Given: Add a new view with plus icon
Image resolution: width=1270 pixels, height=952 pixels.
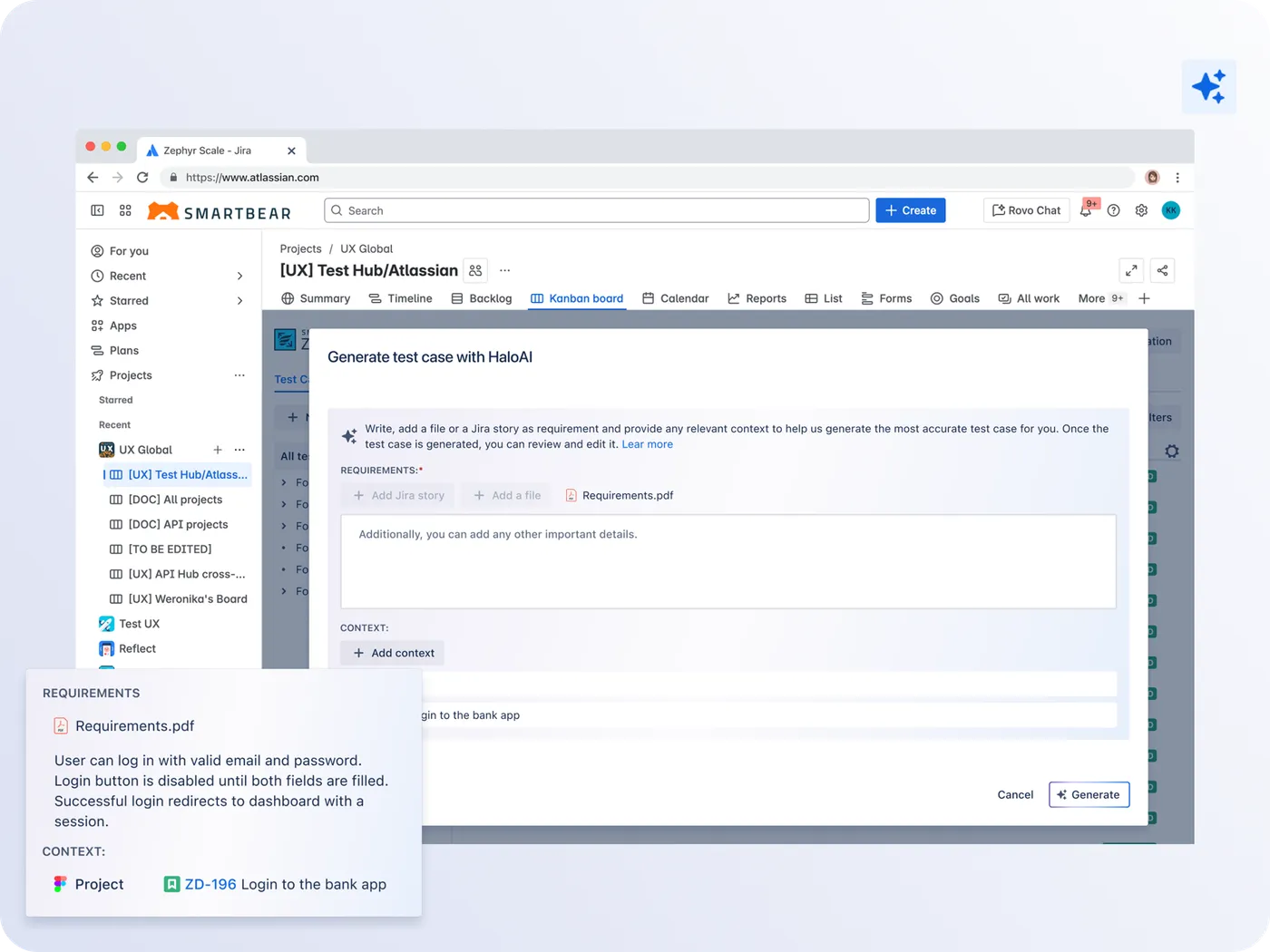Looking at the screenshot, I should pos(1144,298).
